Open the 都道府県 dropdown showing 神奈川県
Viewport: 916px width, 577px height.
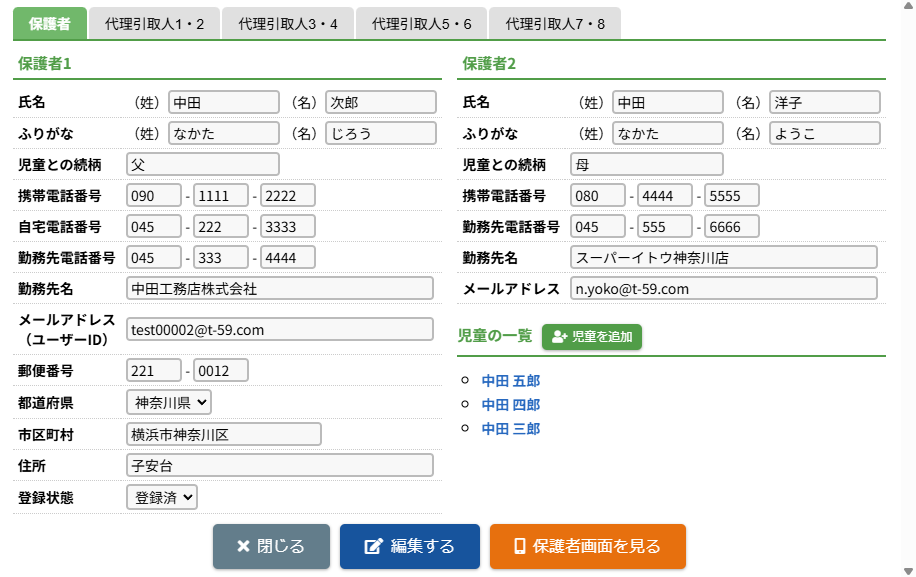(x=169, y=402)
